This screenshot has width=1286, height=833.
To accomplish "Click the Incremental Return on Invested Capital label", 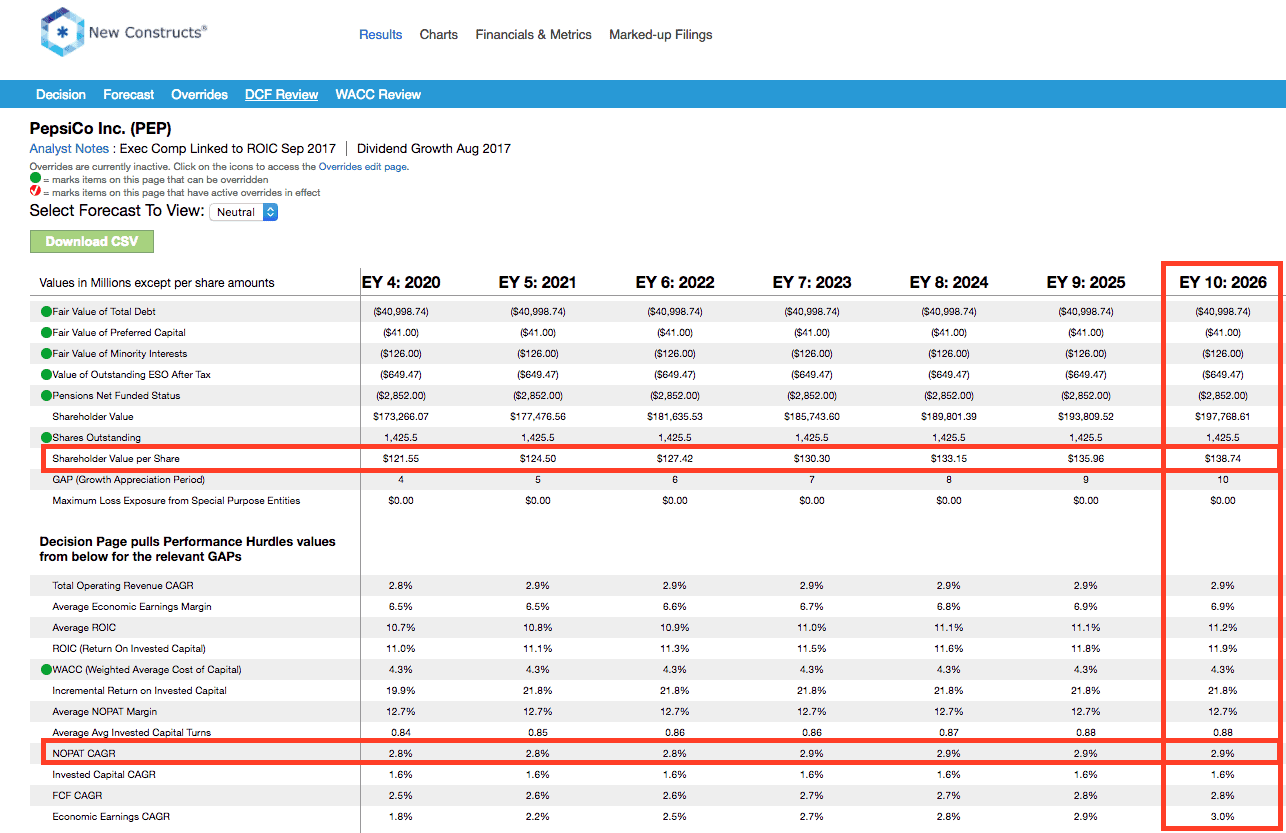I will click(x=140, y=691).
